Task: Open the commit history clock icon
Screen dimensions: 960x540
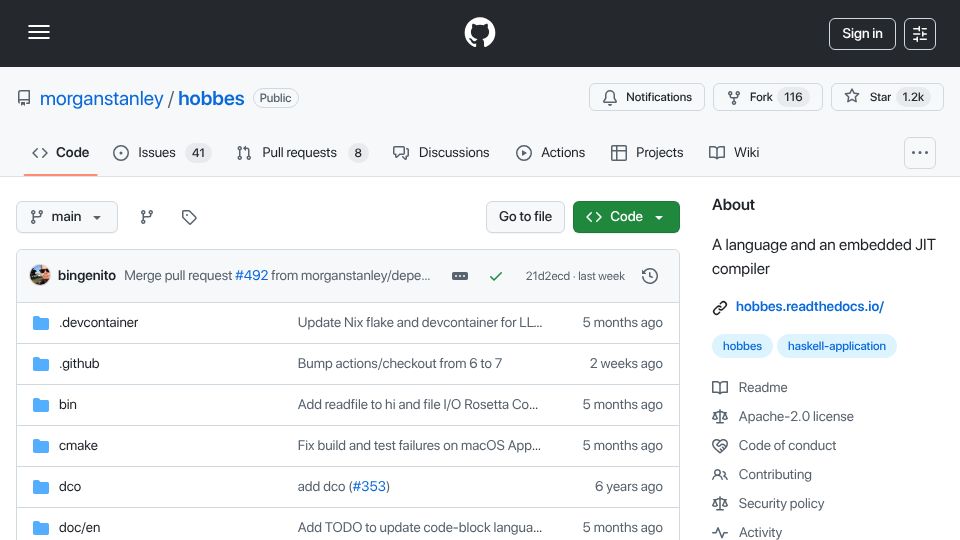Action: pyautogui.click(x=650, y=276)
